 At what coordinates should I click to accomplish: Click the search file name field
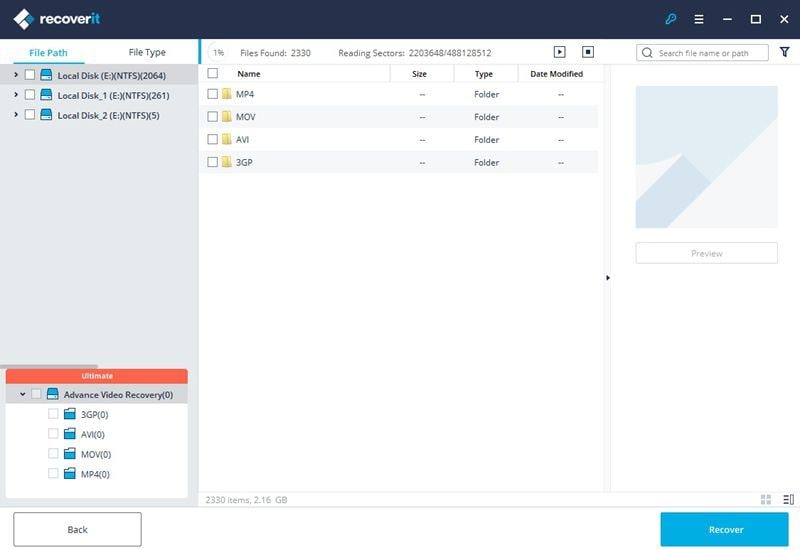(703, 53)
